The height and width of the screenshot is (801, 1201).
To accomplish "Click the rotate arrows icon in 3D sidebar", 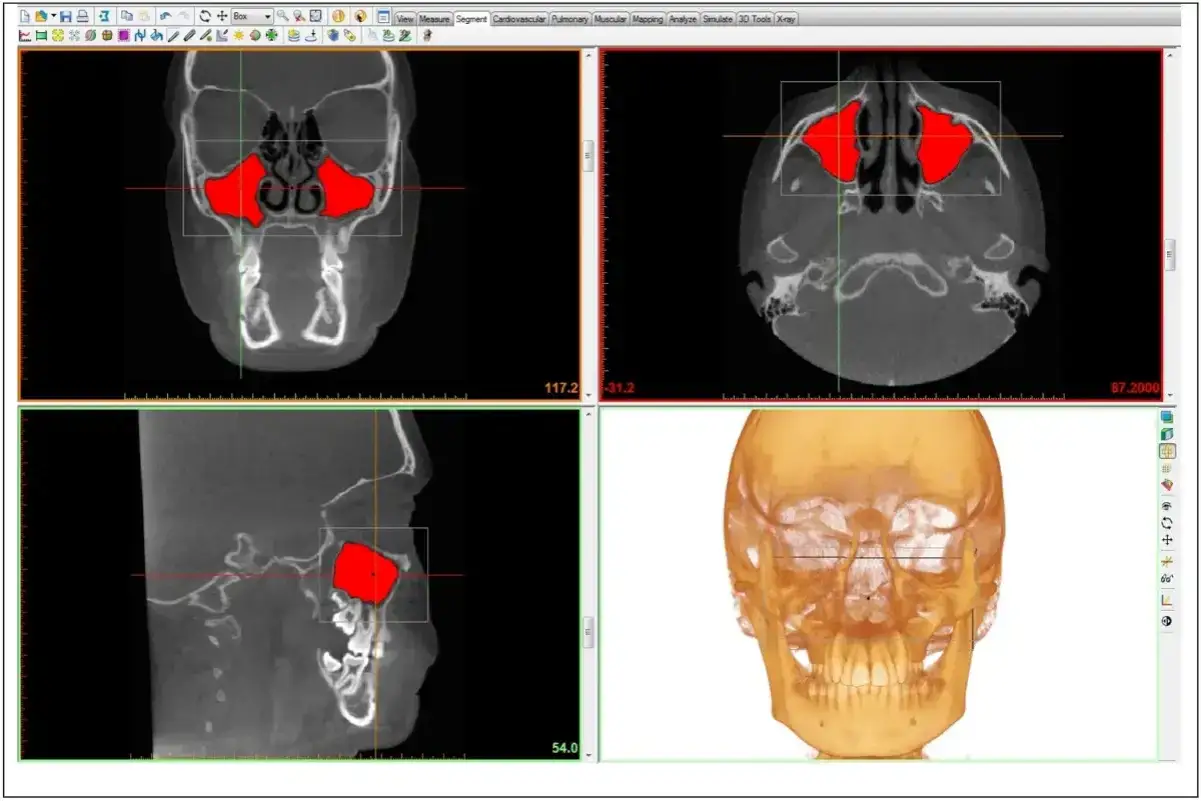I will 1167,523.
